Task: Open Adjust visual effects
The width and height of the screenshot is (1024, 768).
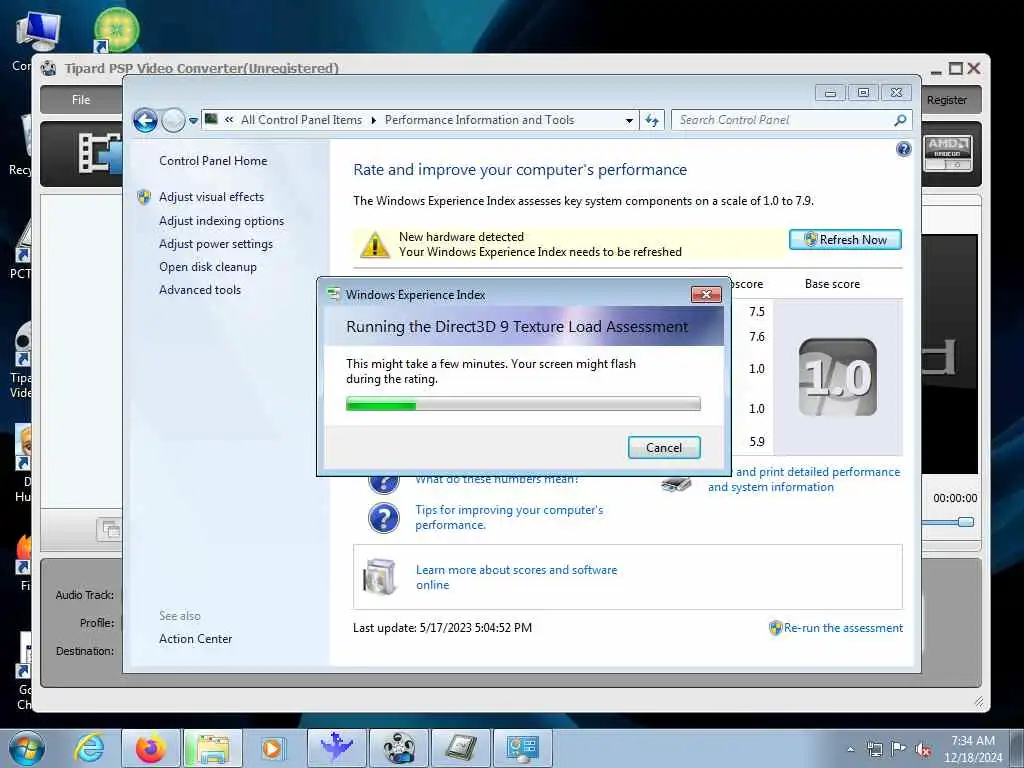Action: (x=212, y=197)
